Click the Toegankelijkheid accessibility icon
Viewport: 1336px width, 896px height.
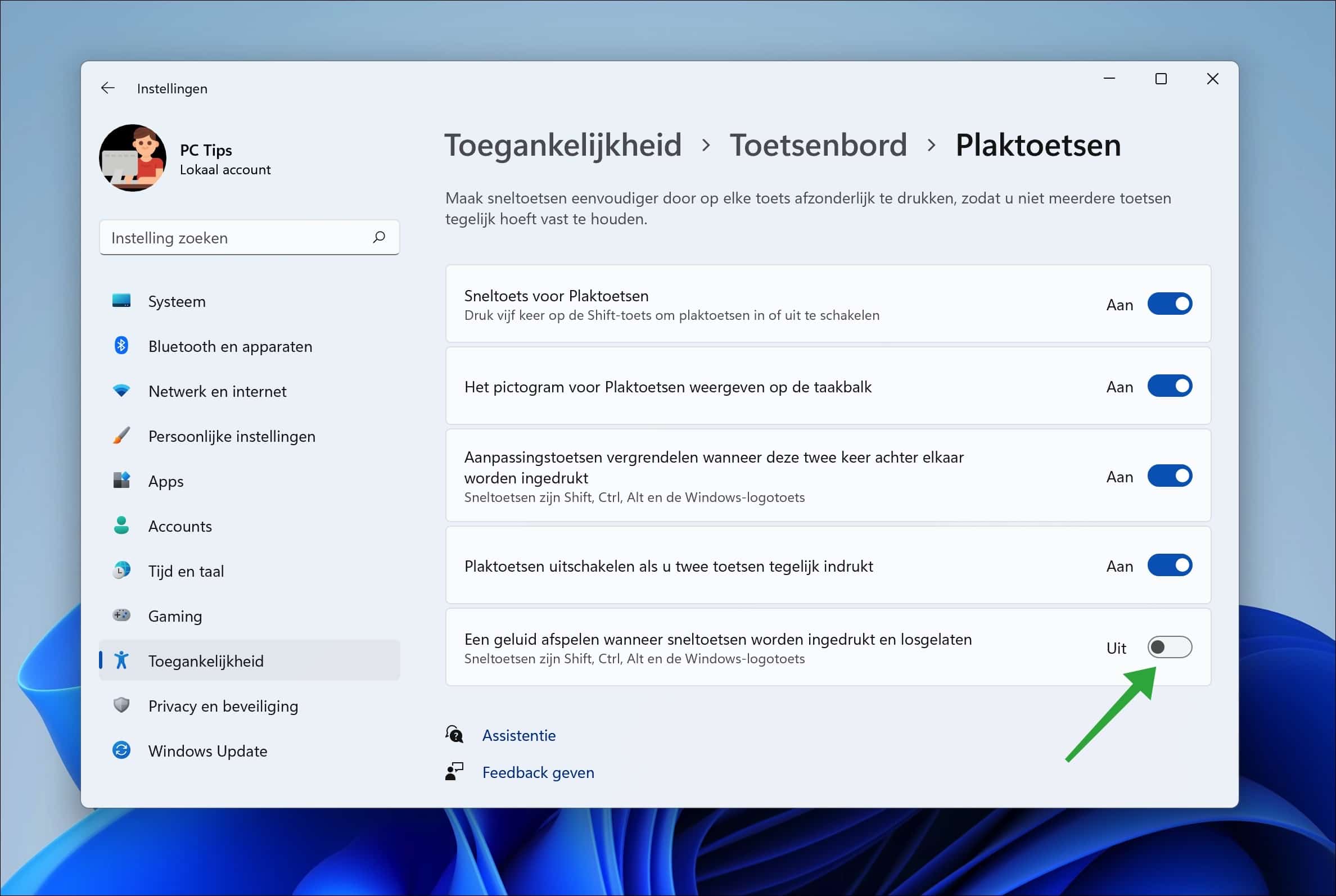(123, 660)
